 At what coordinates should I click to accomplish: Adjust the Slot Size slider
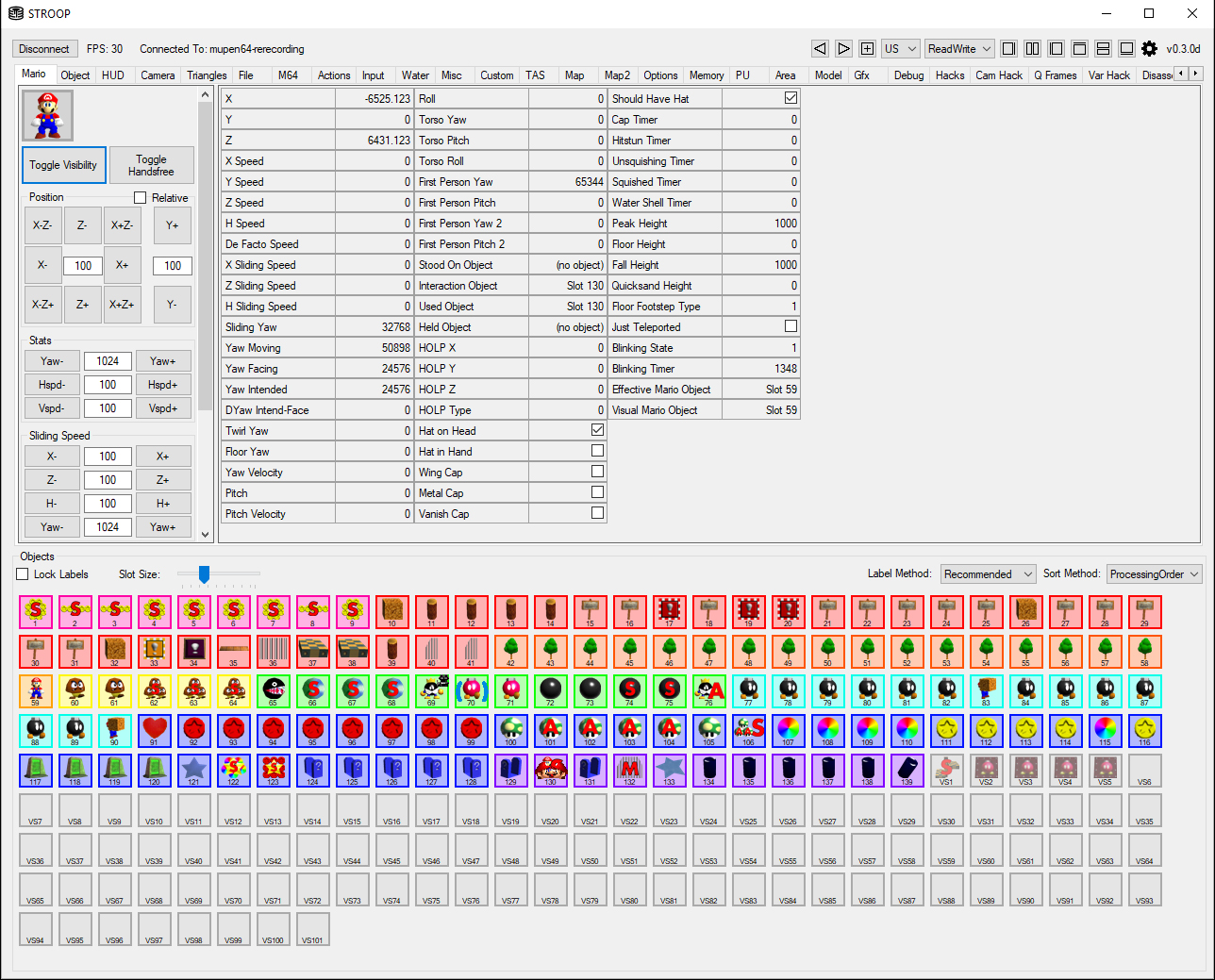204,573
